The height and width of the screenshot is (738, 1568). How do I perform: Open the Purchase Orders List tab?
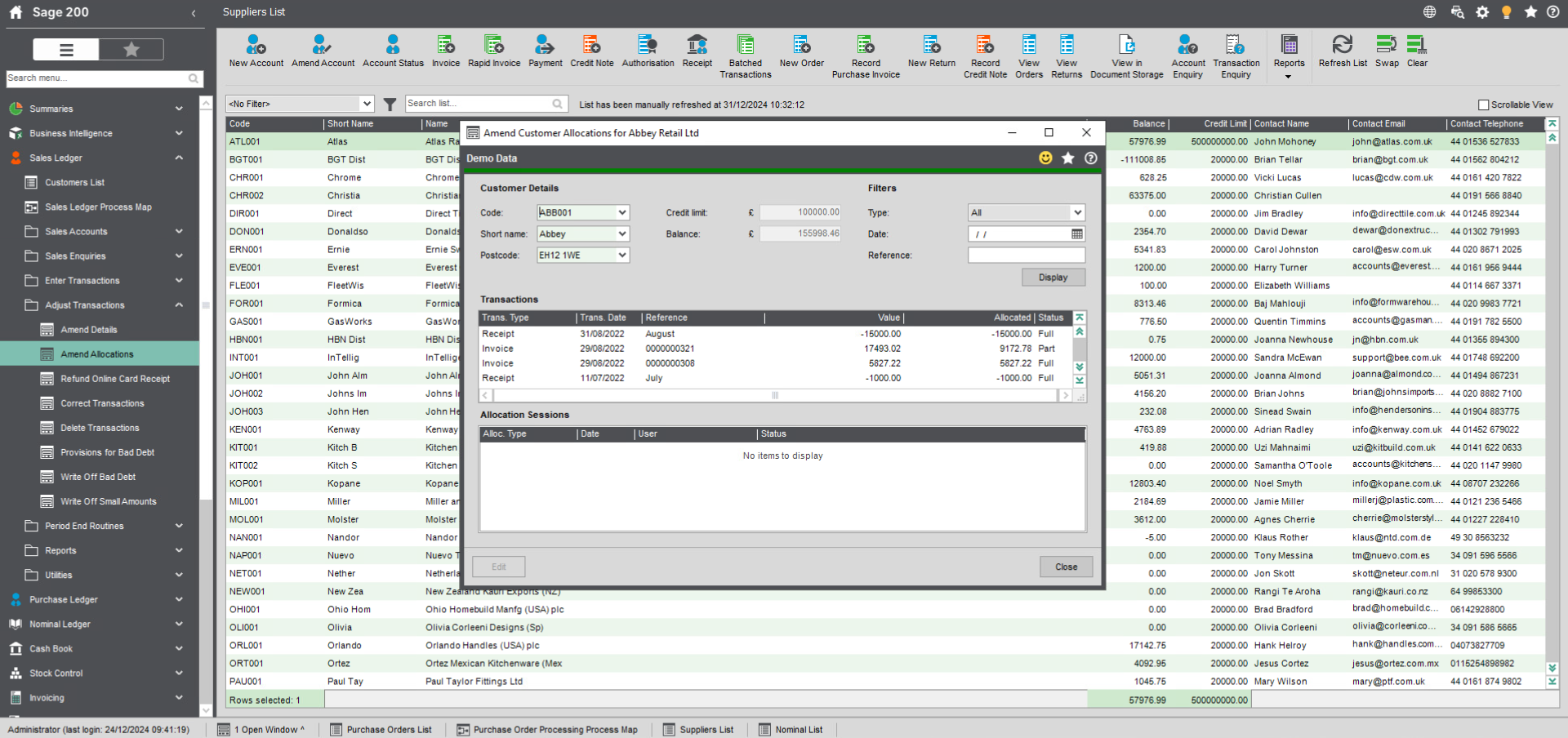(x=381, y=729)
